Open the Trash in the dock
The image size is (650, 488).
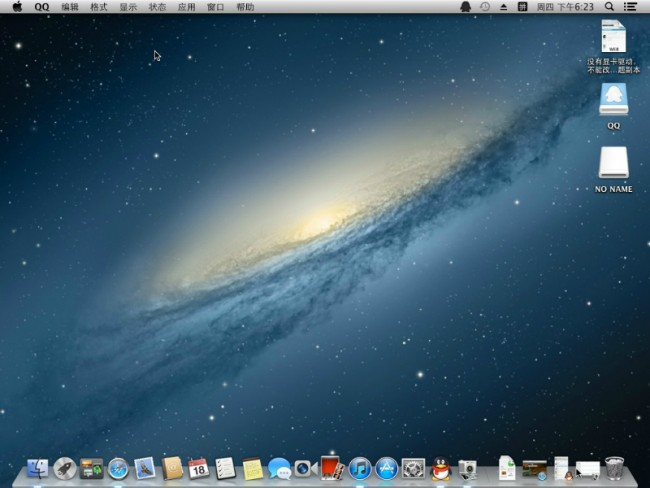coord(615,467)
